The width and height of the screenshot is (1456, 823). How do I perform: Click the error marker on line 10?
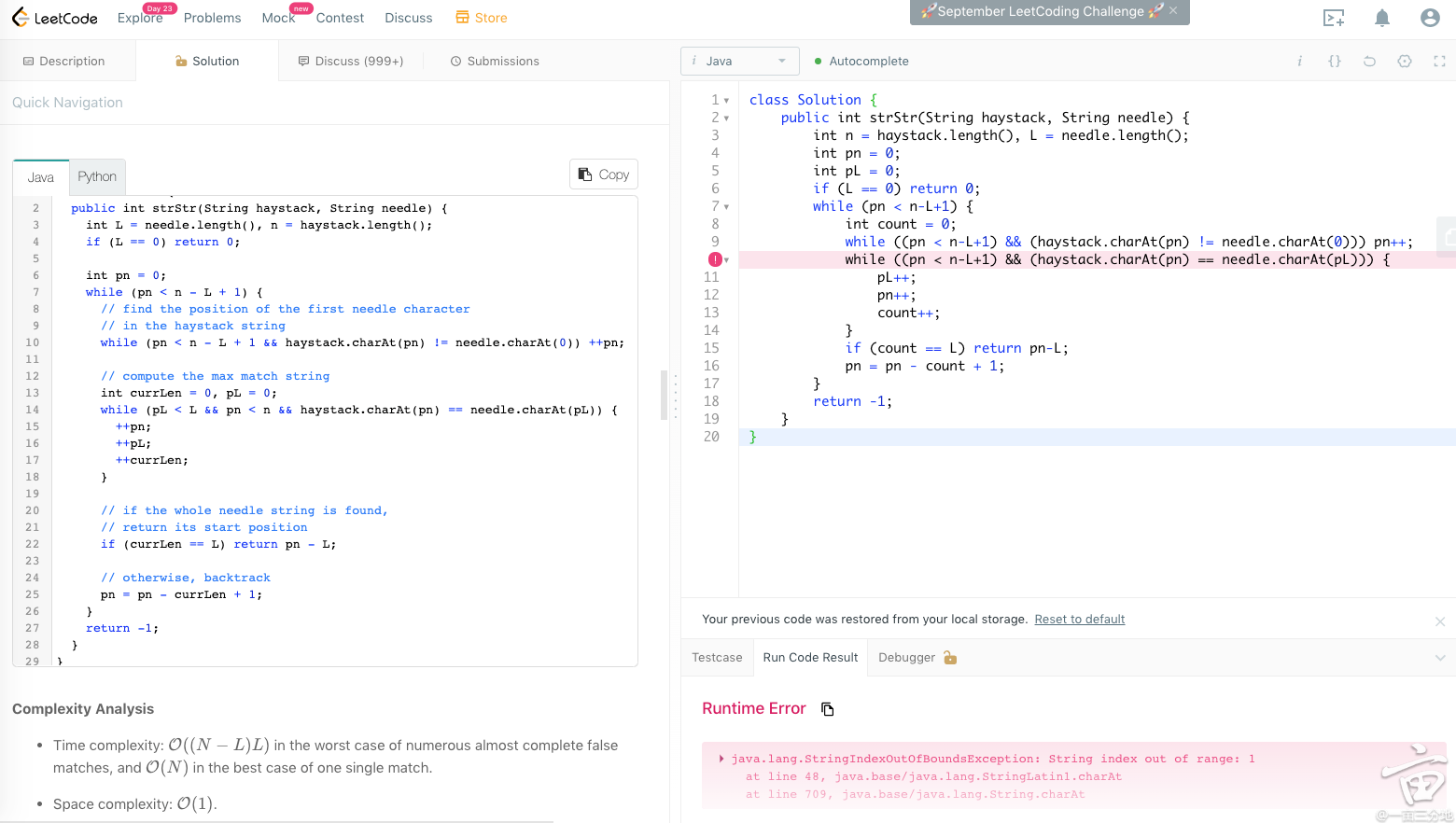click(715, 259)
